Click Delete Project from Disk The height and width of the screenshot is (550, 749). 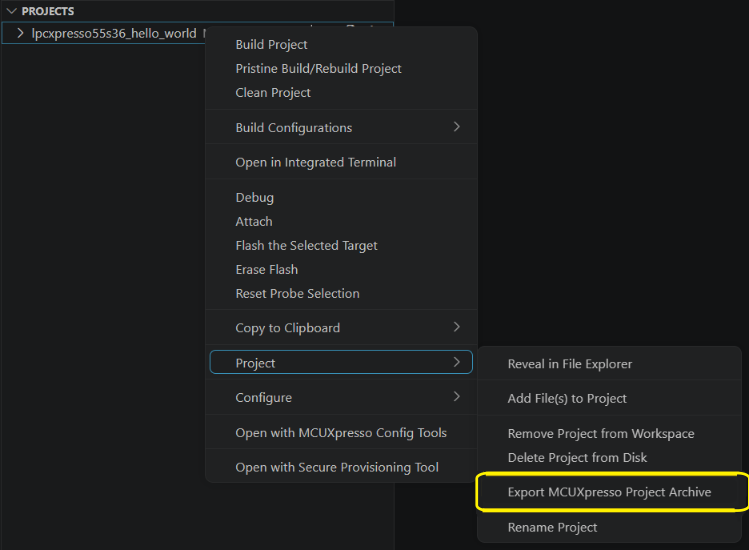(610, 457)
